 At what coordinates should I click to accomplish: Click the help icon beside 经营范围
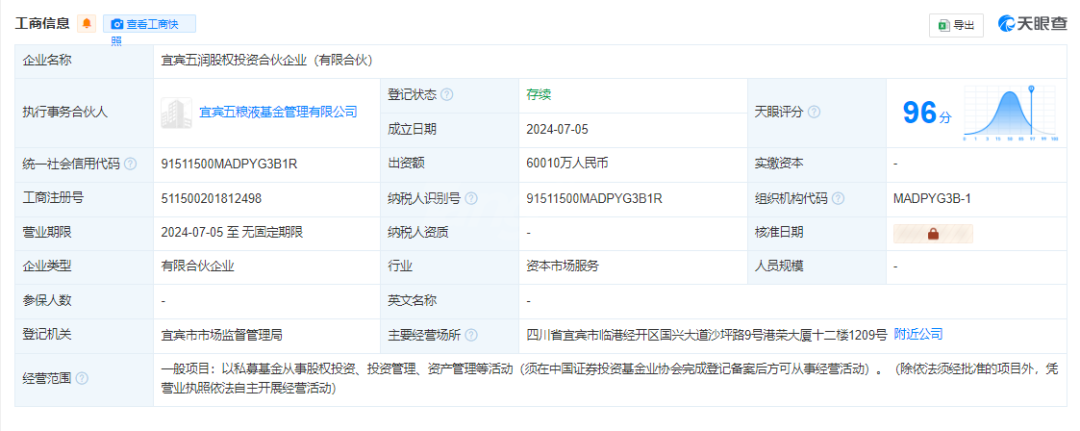(82, 379)
